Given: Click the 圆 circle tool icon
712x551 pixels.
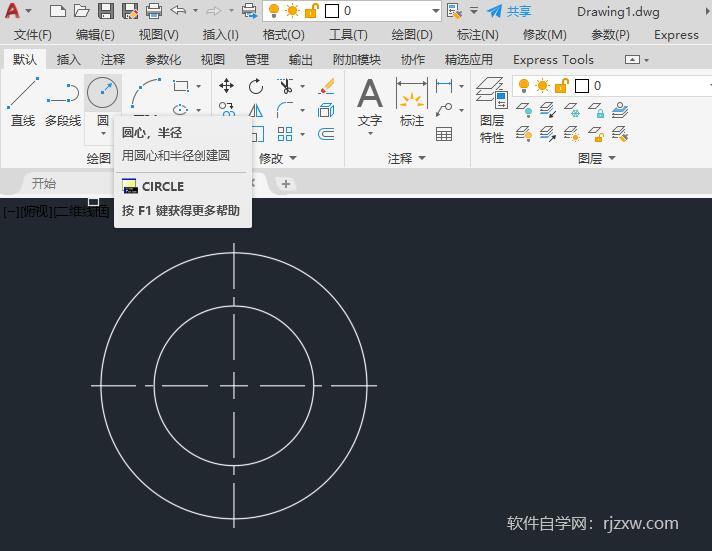Looking at the screenshot, I should [x=103, y=92].
